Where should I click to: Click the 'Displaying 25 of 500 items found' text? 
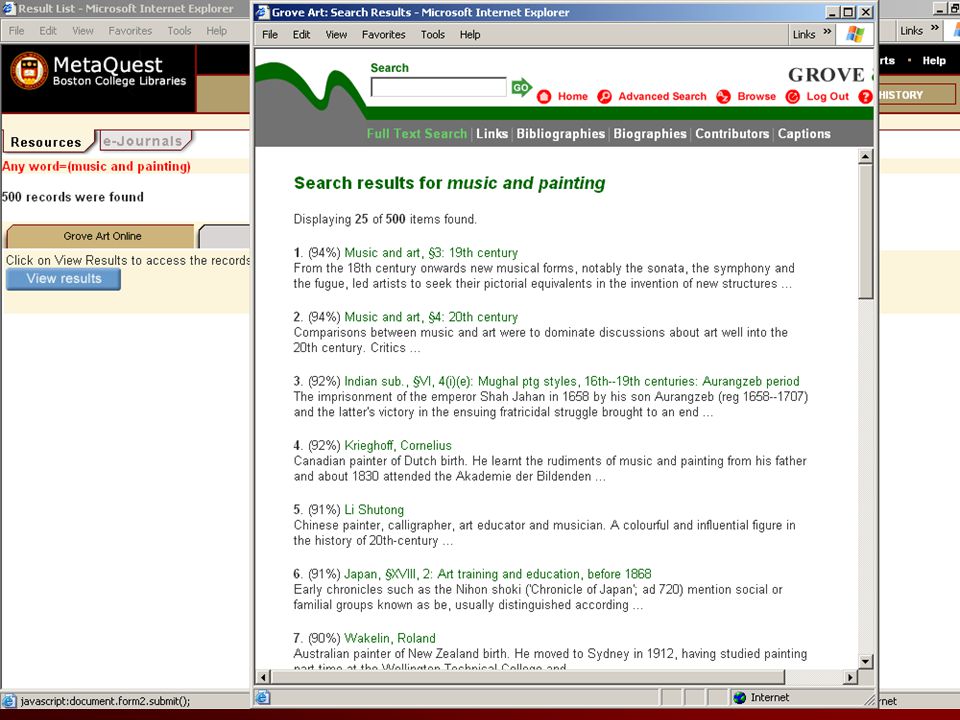pos(385,219)
